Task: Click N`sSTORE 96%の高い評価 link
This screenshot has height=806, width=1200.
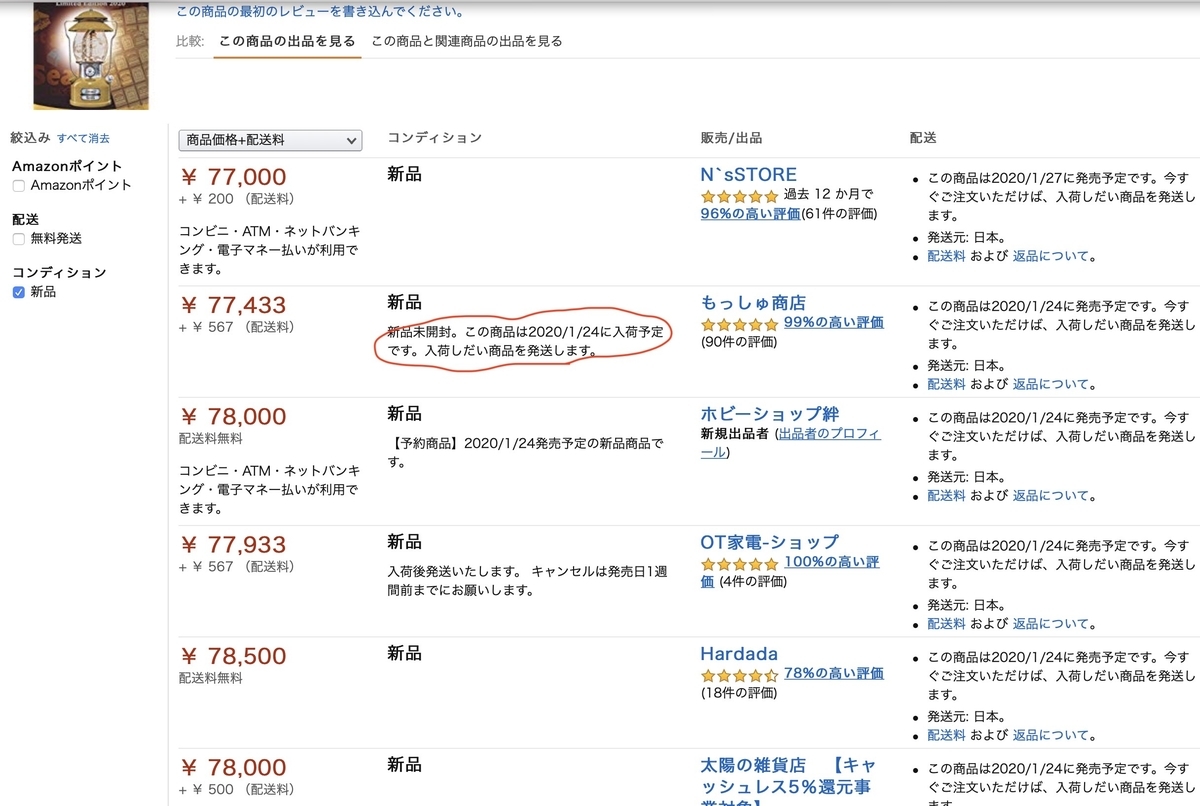Action: tap(750, 213)
